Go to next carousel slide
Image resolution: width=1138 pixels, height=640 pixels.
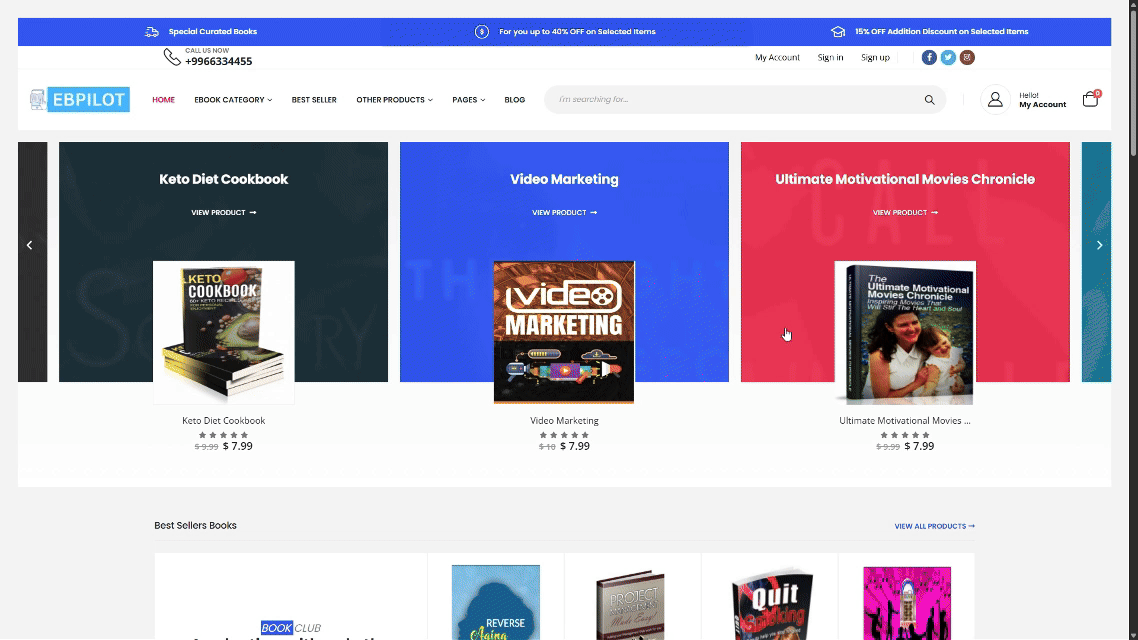(x=1100, y=245)
